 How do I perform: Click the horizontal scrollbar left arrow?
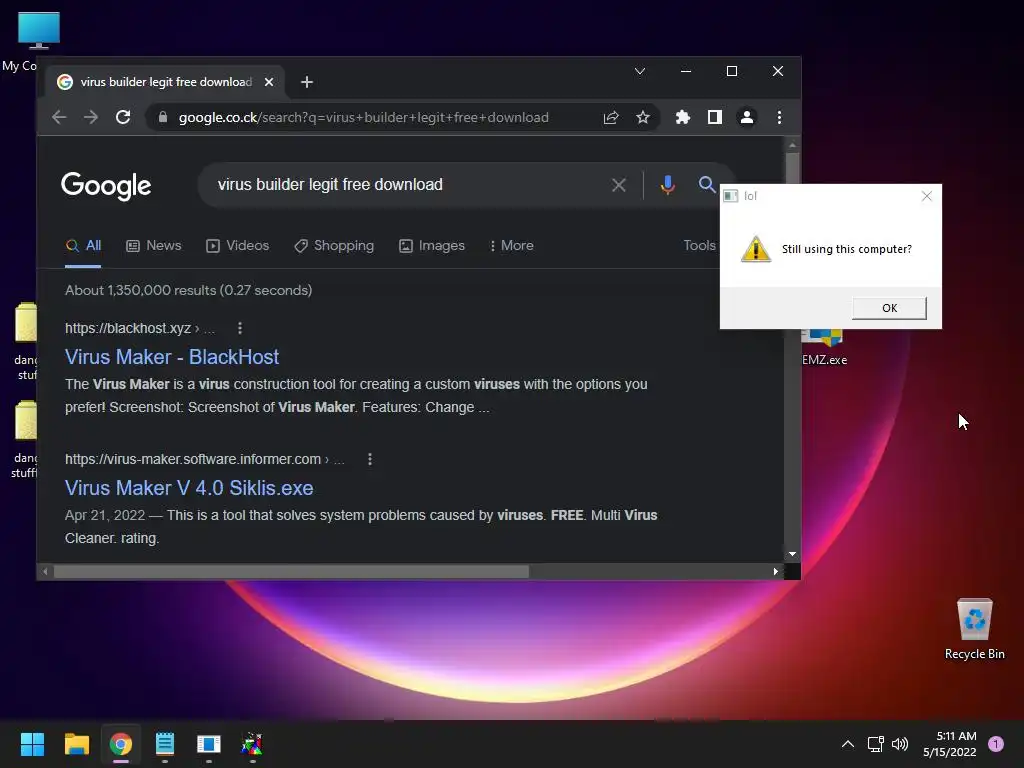[45, 571]
